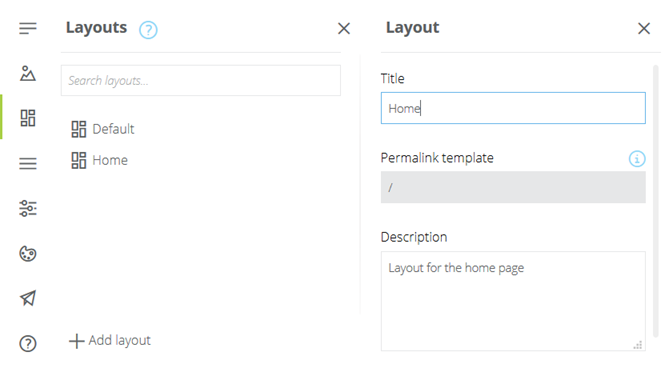This screenshot has width=669, height=368.
Task: Click the Publish paper plane icon
Action: click(28, 298)
